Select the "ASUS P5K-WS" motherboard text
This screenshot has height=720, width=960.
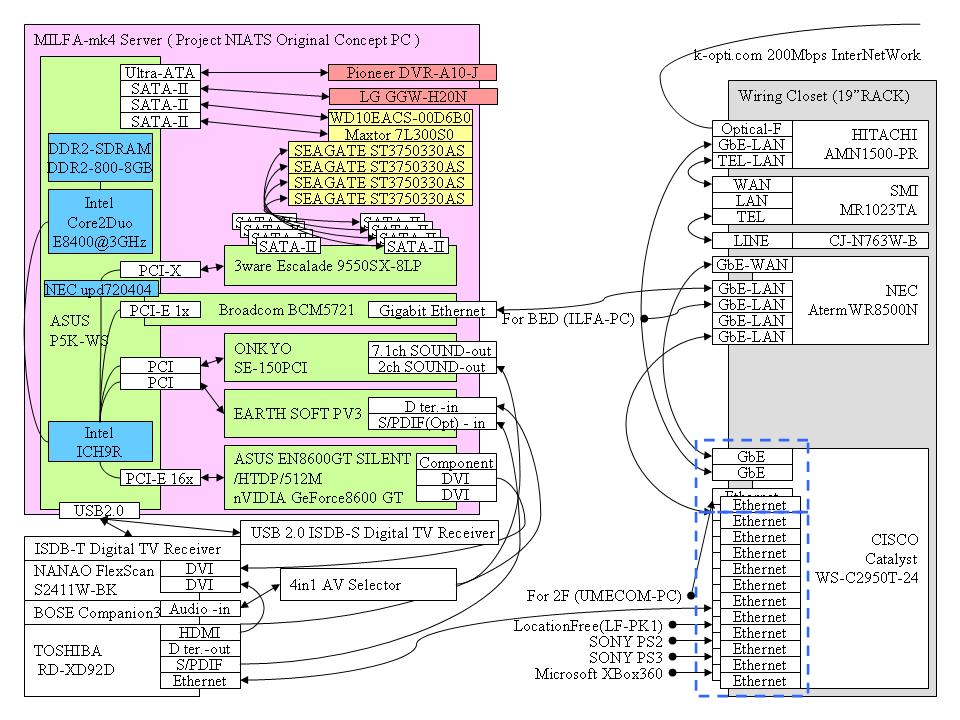pos(78,331)
